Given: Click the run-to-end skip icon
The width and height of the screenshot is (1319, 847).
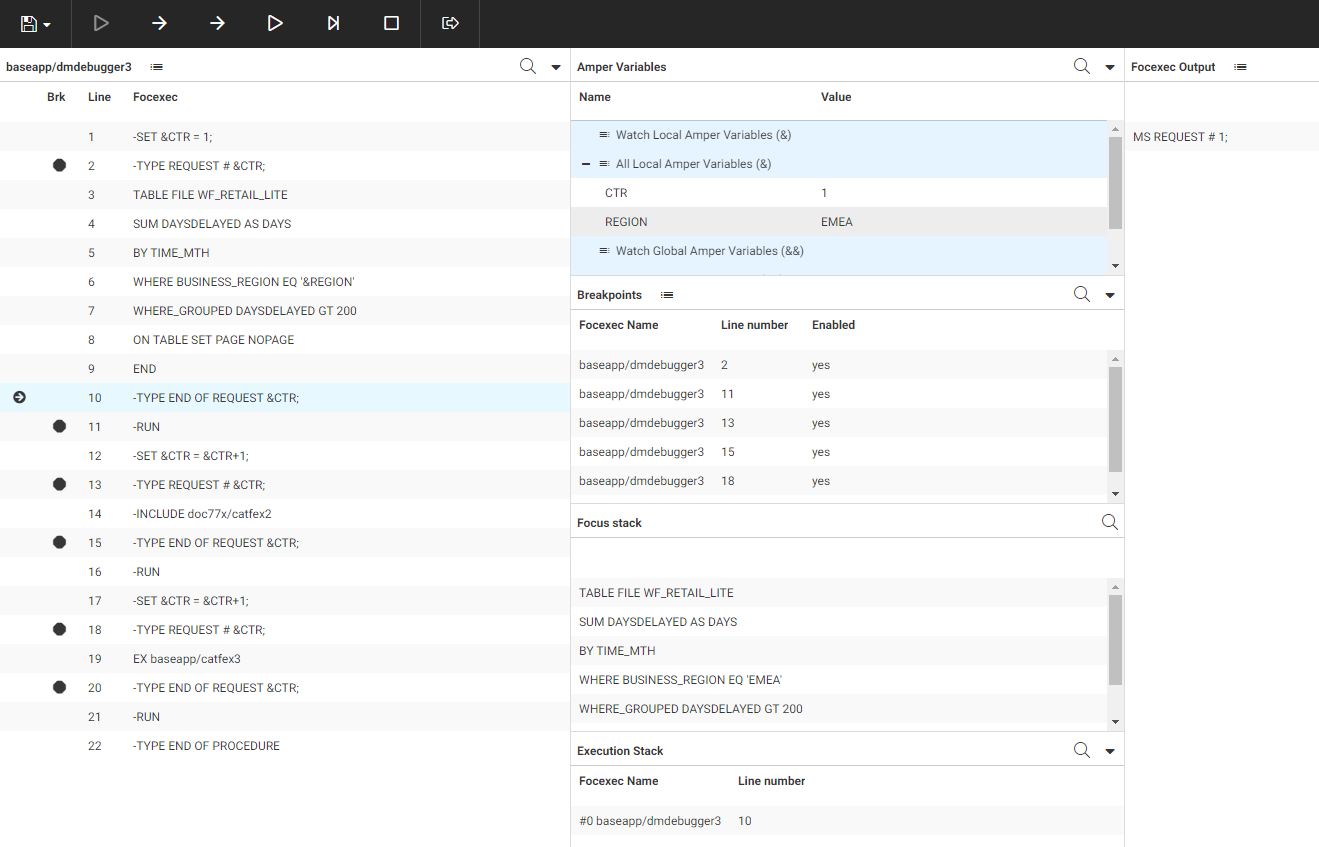Looking at the screenshot, I should click(333, 23).
